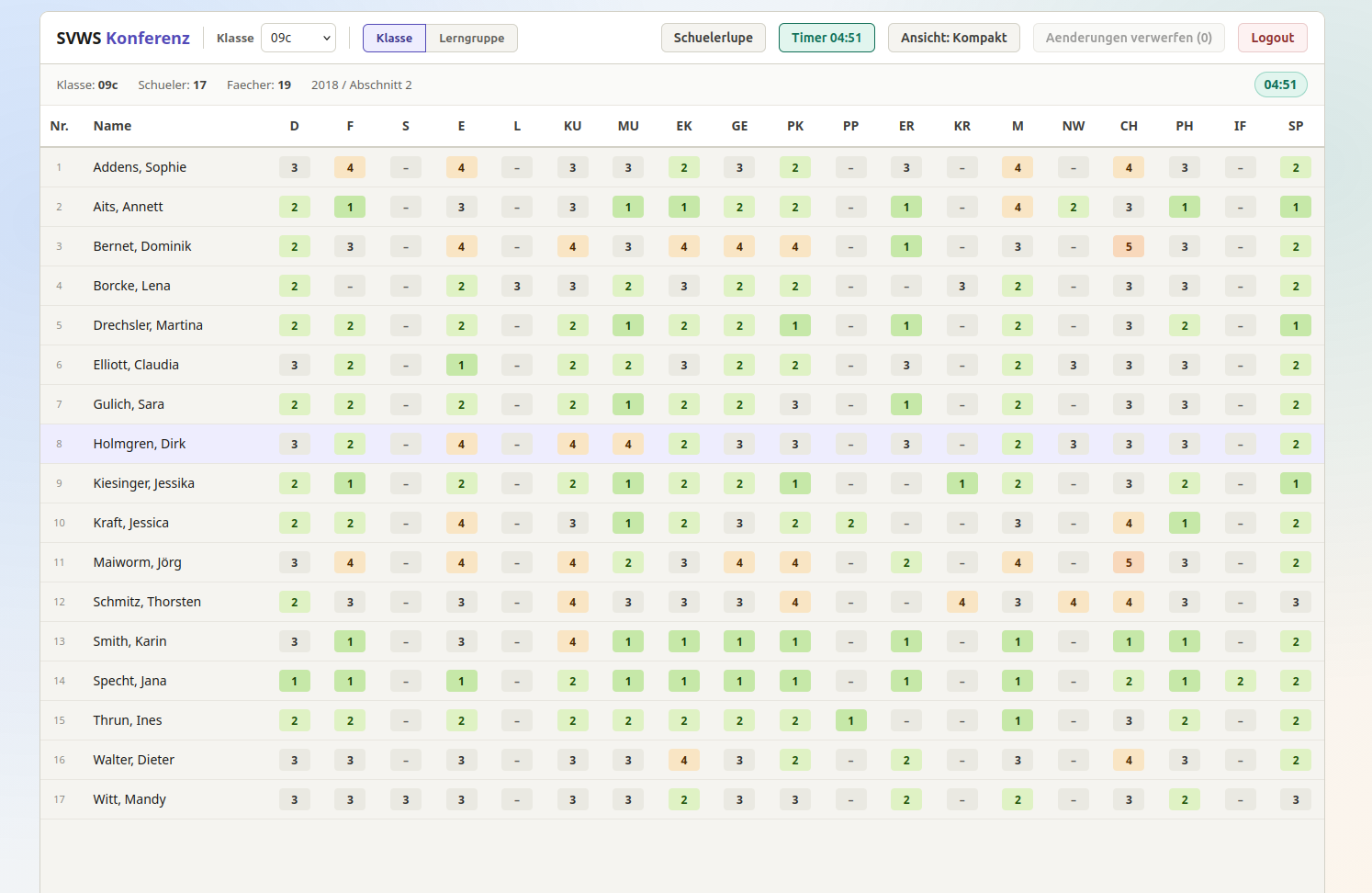Switch to the Klasse view tab
Screen dimensions: 1372x893
click(394, 38)
